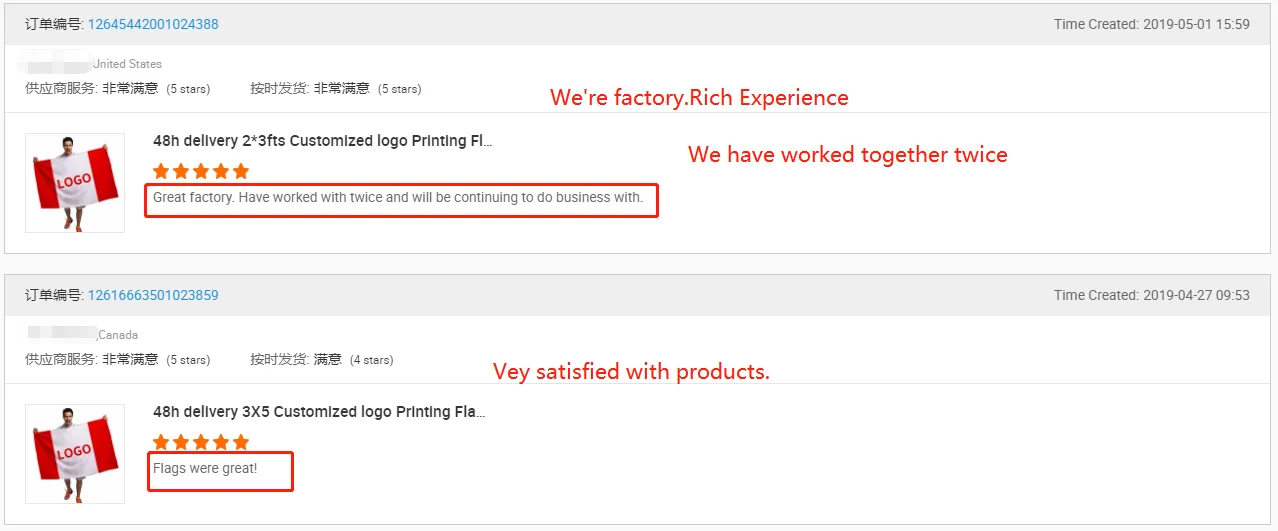1278x531 pixels.
Task: Open order number 12645442001024388 link
Action: pyautogui.click(x=153, y=24)
